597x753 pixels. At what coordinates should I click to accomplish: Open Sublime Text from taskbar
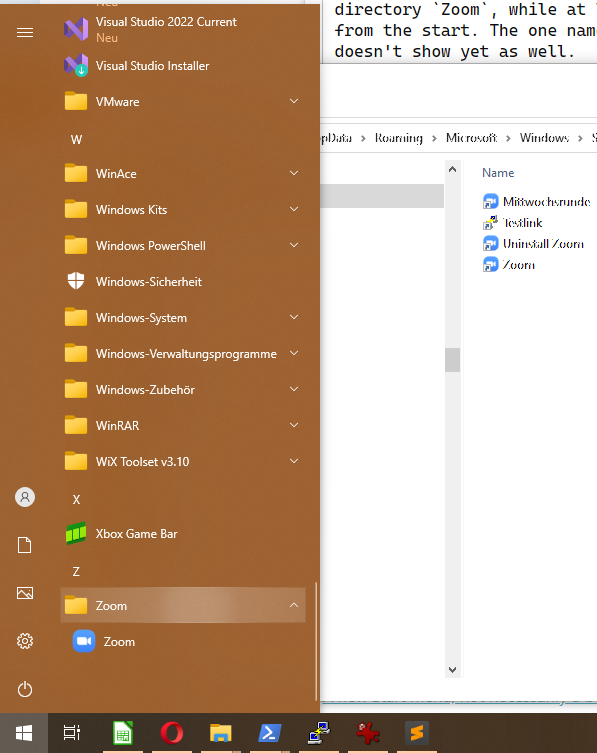click(x=417, y=733)
